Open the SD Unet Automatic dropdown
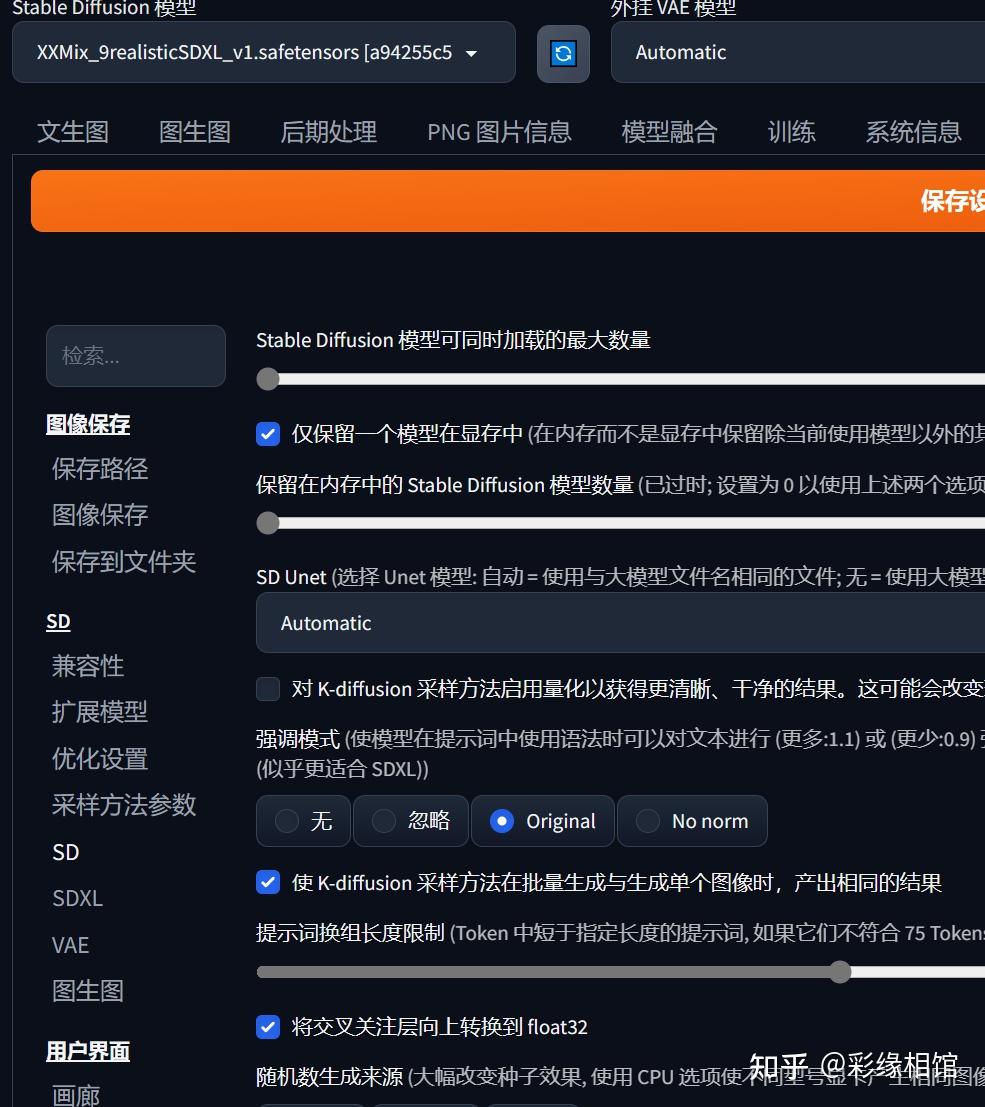985x1107 pixels. pos(620,623)
